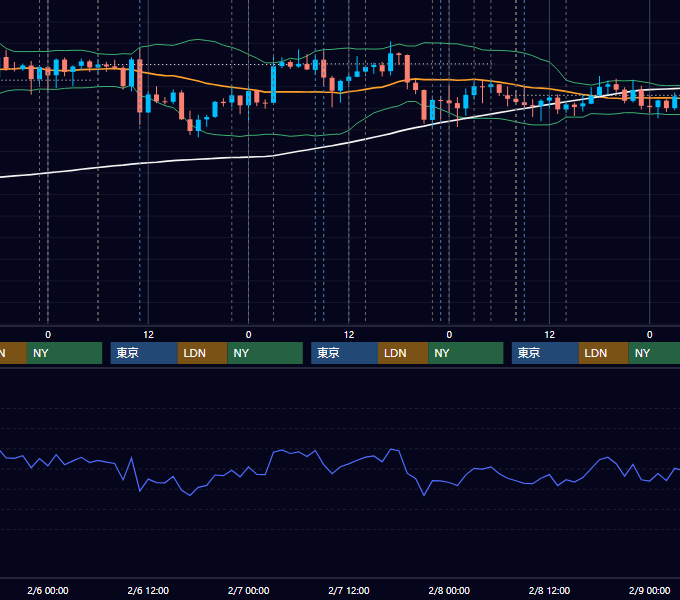The height and width of the screenshot is (600, 680).
Task: Select the NY session block spanning 2/7 00:00
Action: (265, 353)
